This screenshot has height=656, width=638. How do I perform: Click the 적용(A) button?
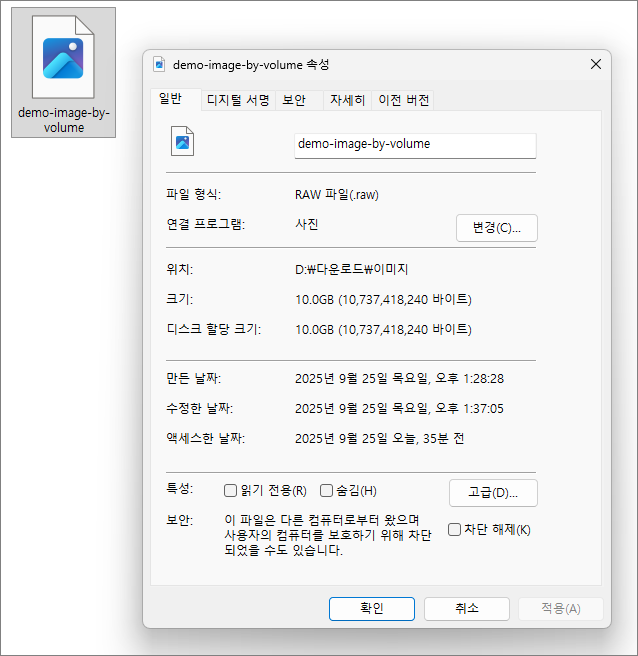pyautogui.click(x=560, y=608)
